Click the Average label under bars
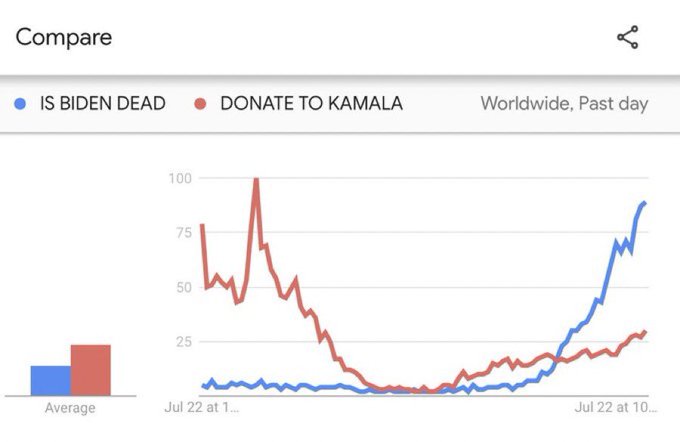The height and width of the screenshot is (442, 680). pos(70,408)
